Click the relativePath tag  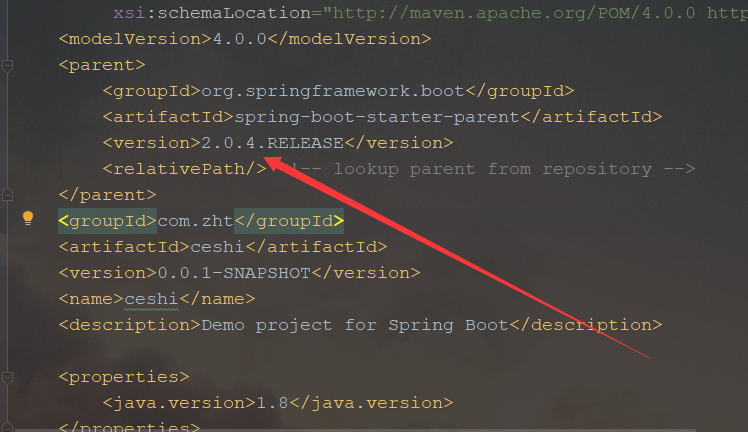(x=185, y=169)
